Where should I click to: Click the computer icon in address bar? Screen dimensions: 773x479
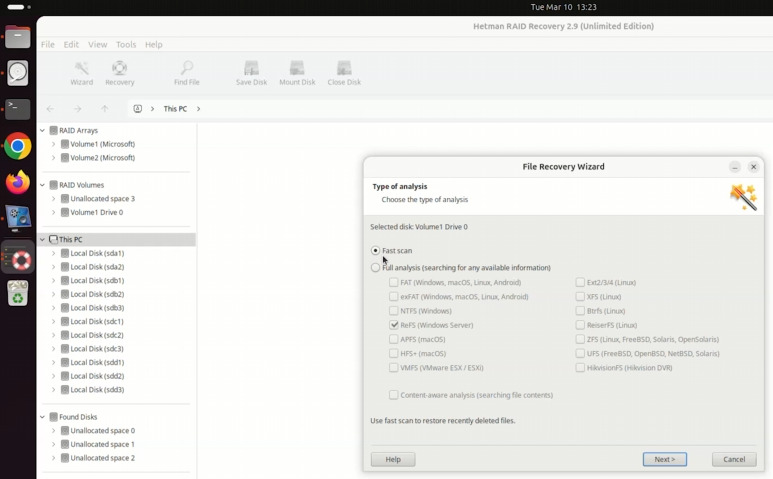point(138,108)
